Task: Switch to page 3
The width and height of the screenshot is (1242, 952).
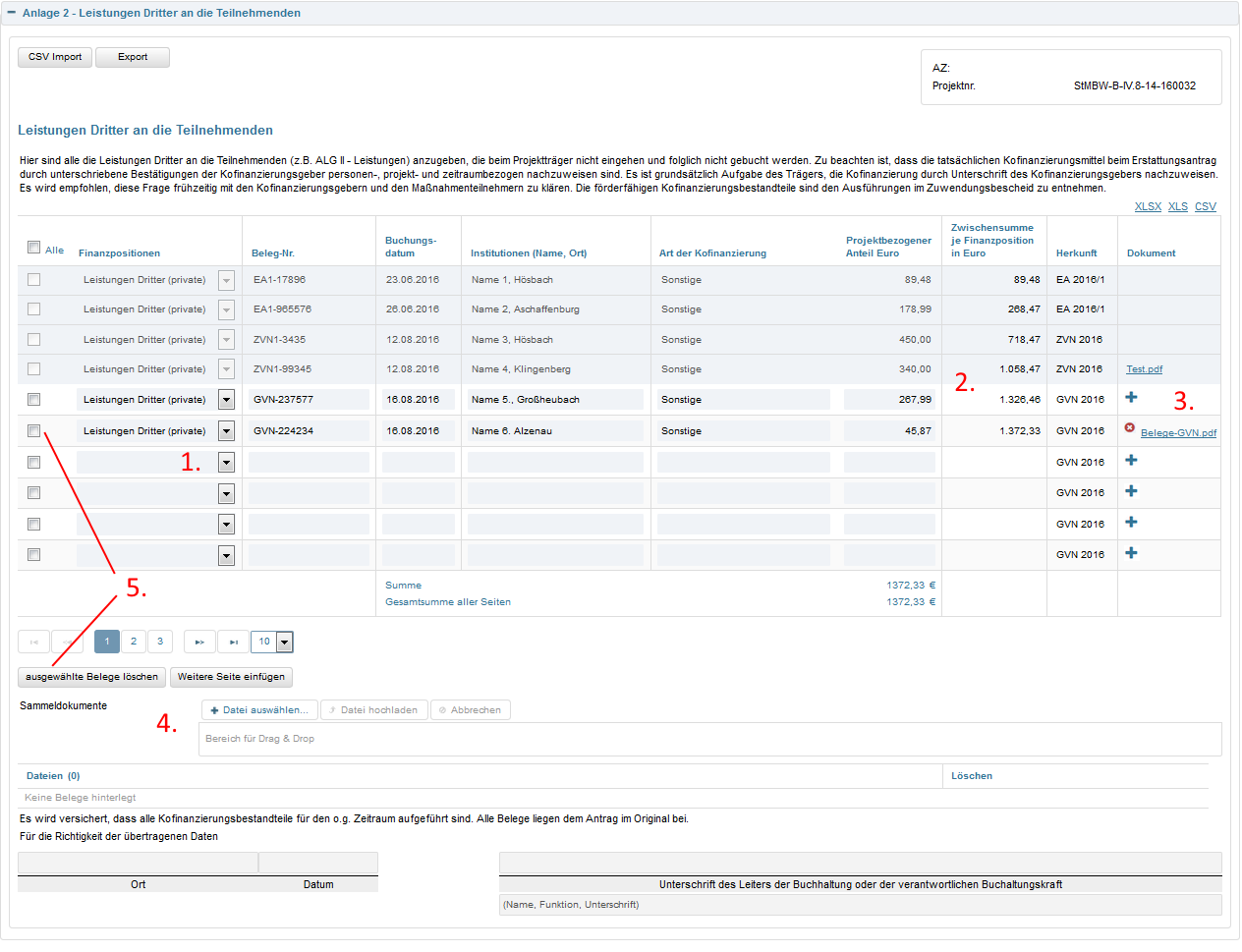Action: [160, 642]
